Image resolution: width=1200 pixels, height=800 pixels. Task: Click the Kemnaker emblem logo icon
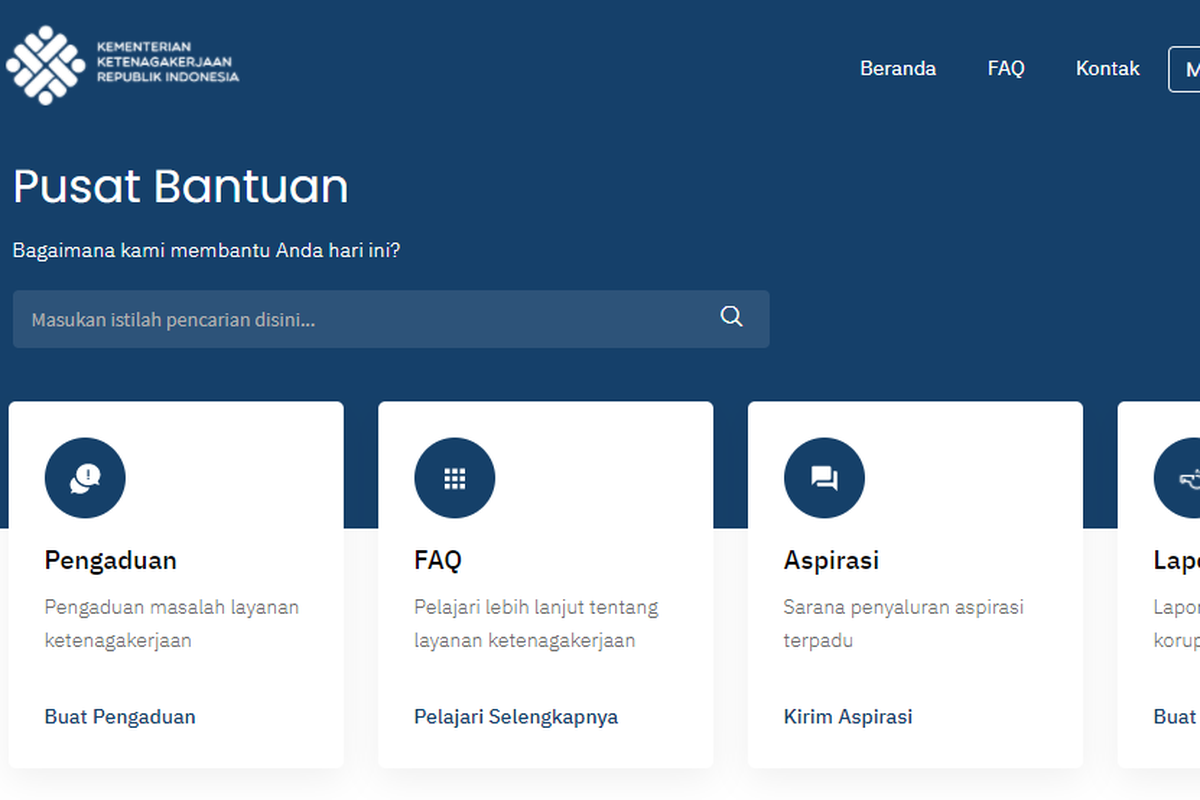pos(45,65)
